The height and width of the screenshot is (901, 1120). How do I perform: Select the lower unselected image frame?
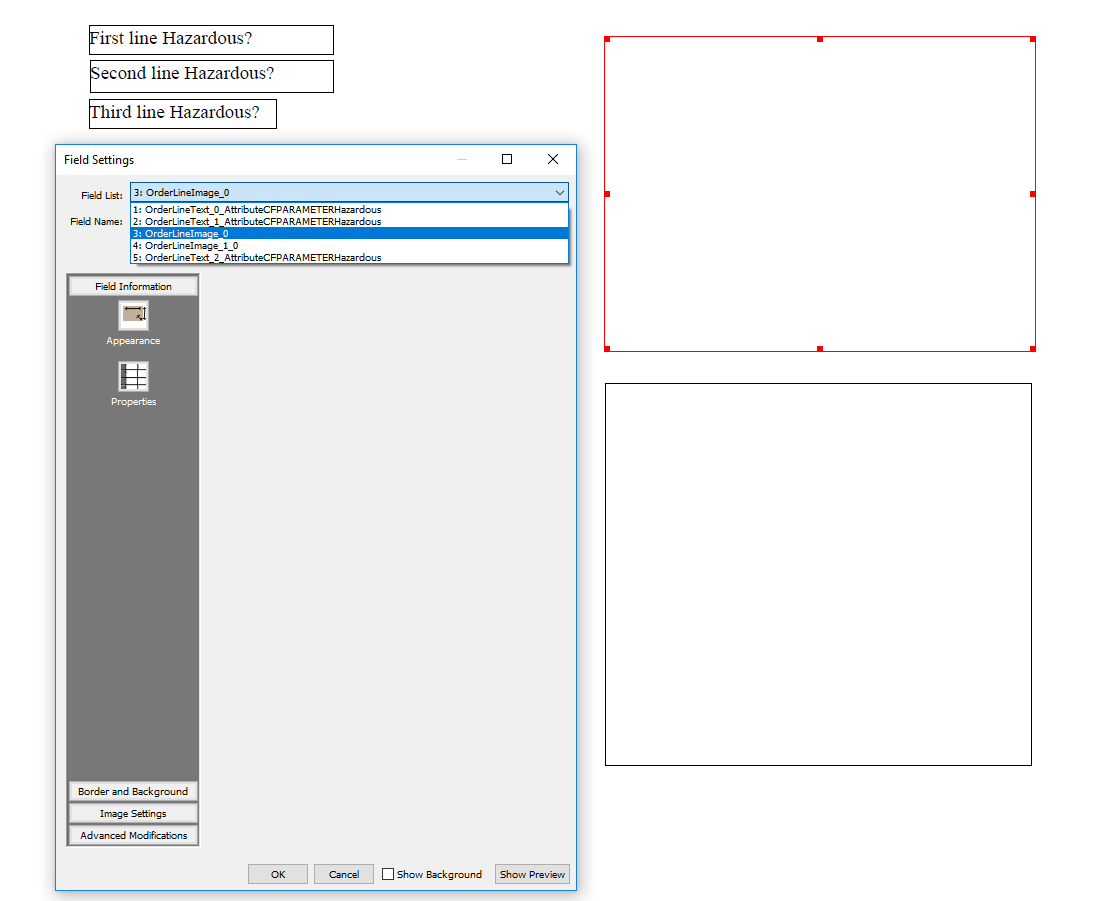click(817, 574)
